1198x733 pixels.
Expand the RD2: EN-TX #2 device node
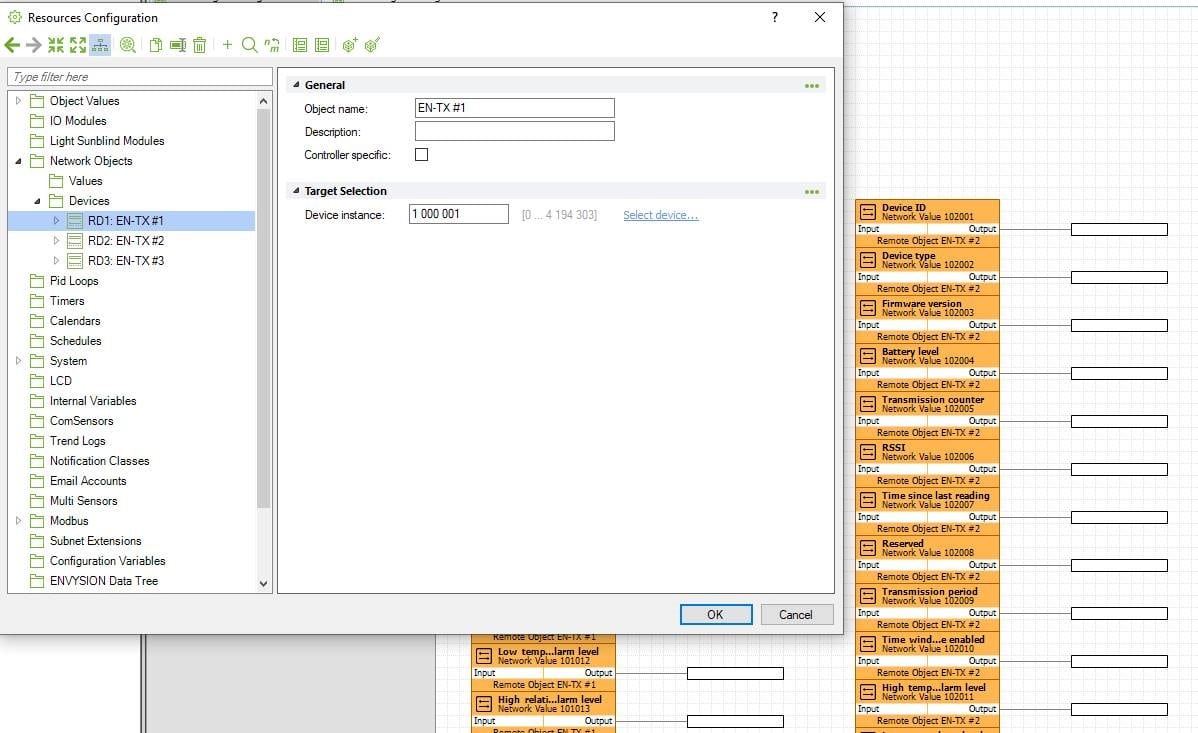pyautogui.click(x=56, y=241)
